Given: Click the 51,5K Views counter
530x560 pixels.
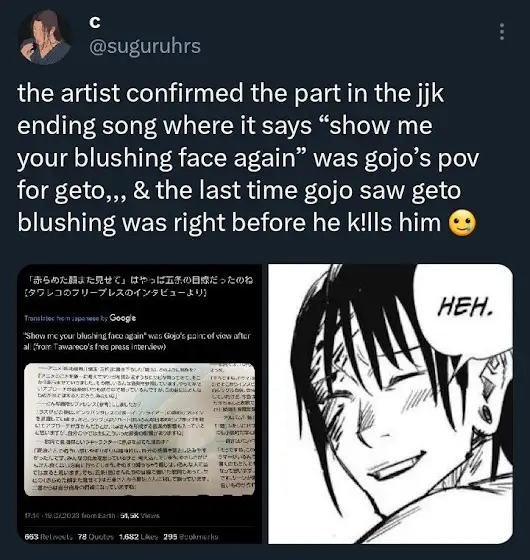Looking at the screenshot, I should pos(140,516).
